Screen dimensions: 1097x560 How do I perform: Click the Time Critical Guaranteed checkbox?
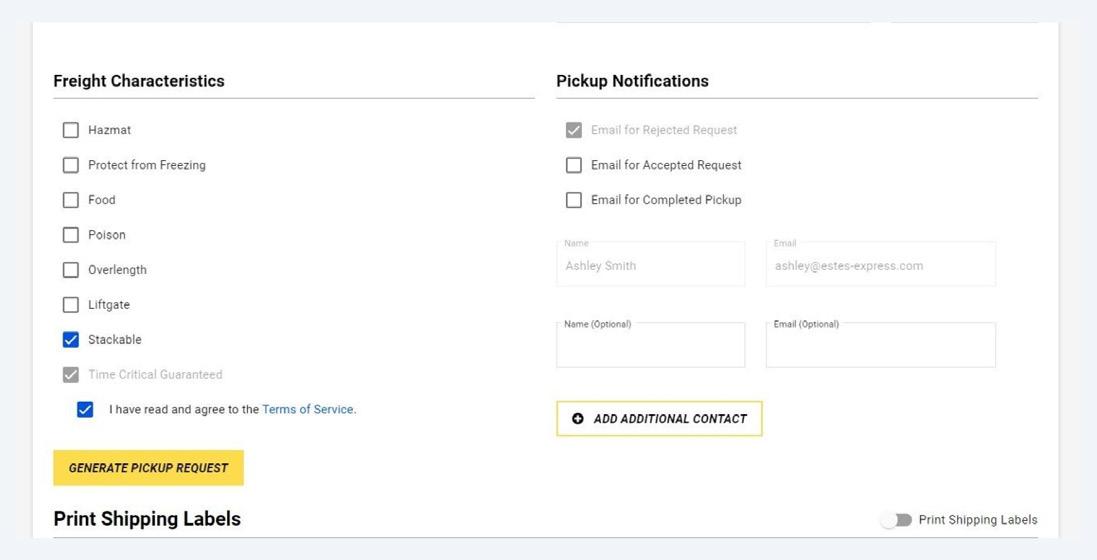pos(71,375)
